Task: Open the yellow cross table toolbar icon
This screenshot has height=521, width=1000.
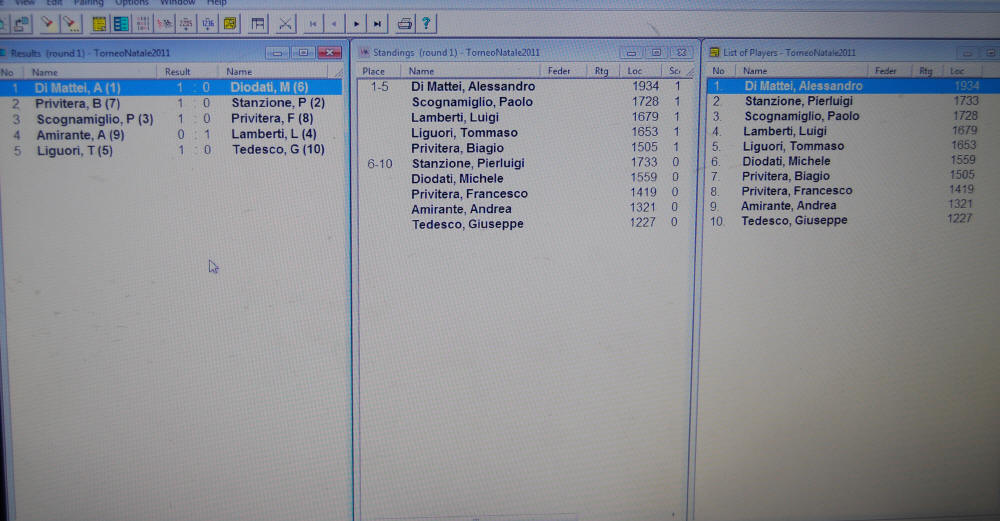Action: click(230, 24)
